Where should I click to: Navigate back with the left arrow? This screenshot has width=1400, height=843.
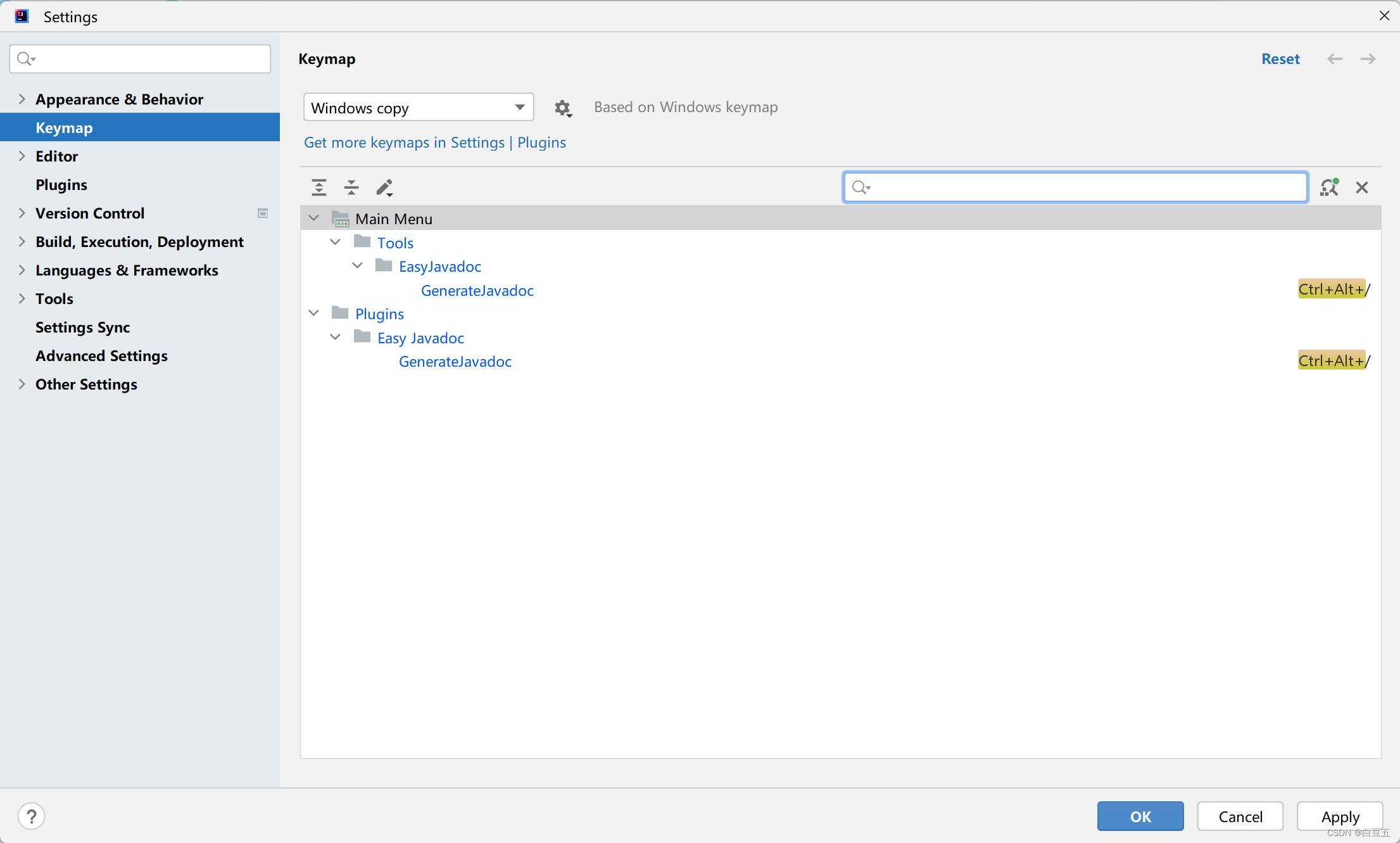(1335, 59)
